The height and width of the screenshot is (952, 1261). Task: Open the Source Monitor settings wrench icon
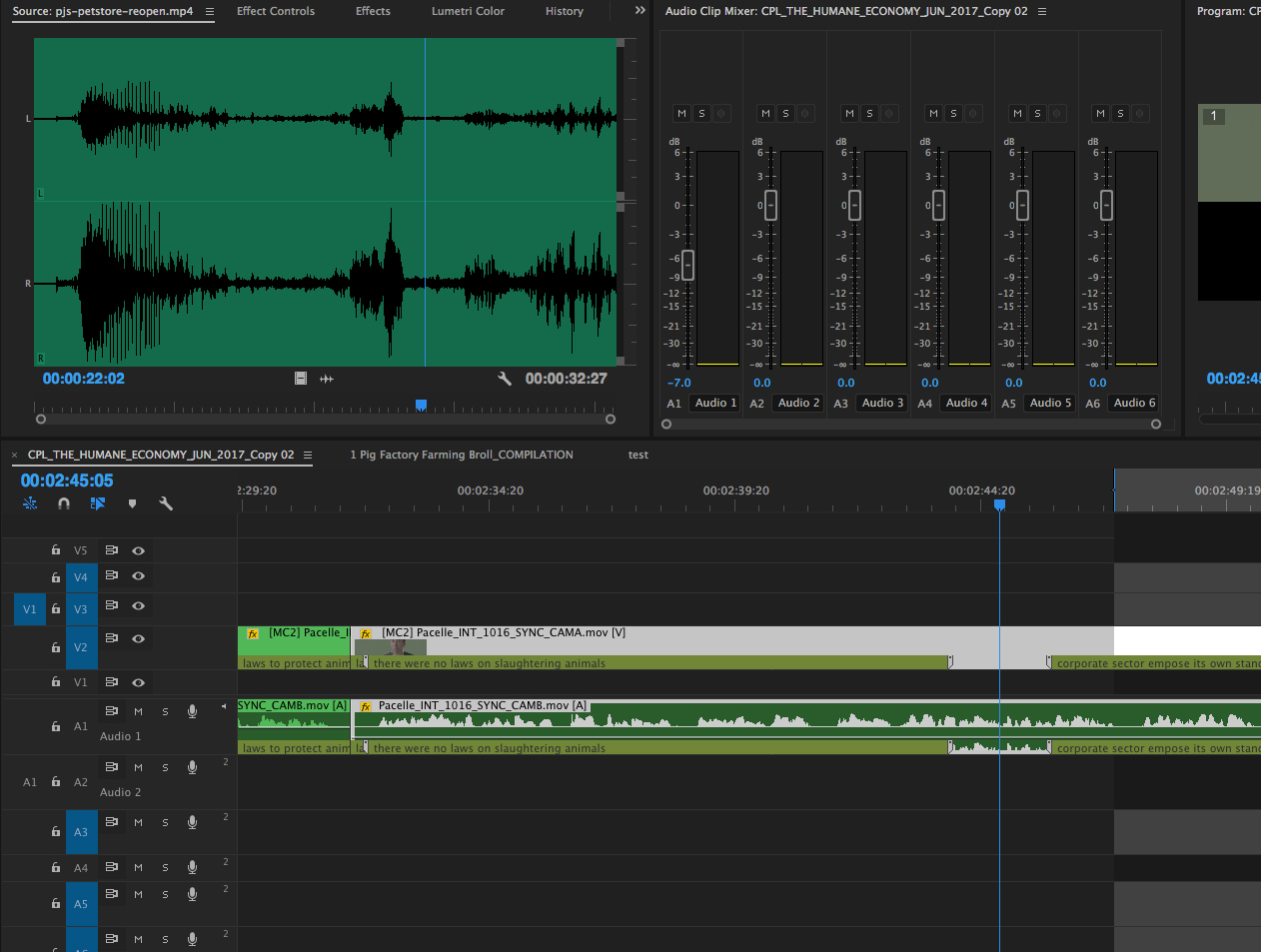coord(505,379)
